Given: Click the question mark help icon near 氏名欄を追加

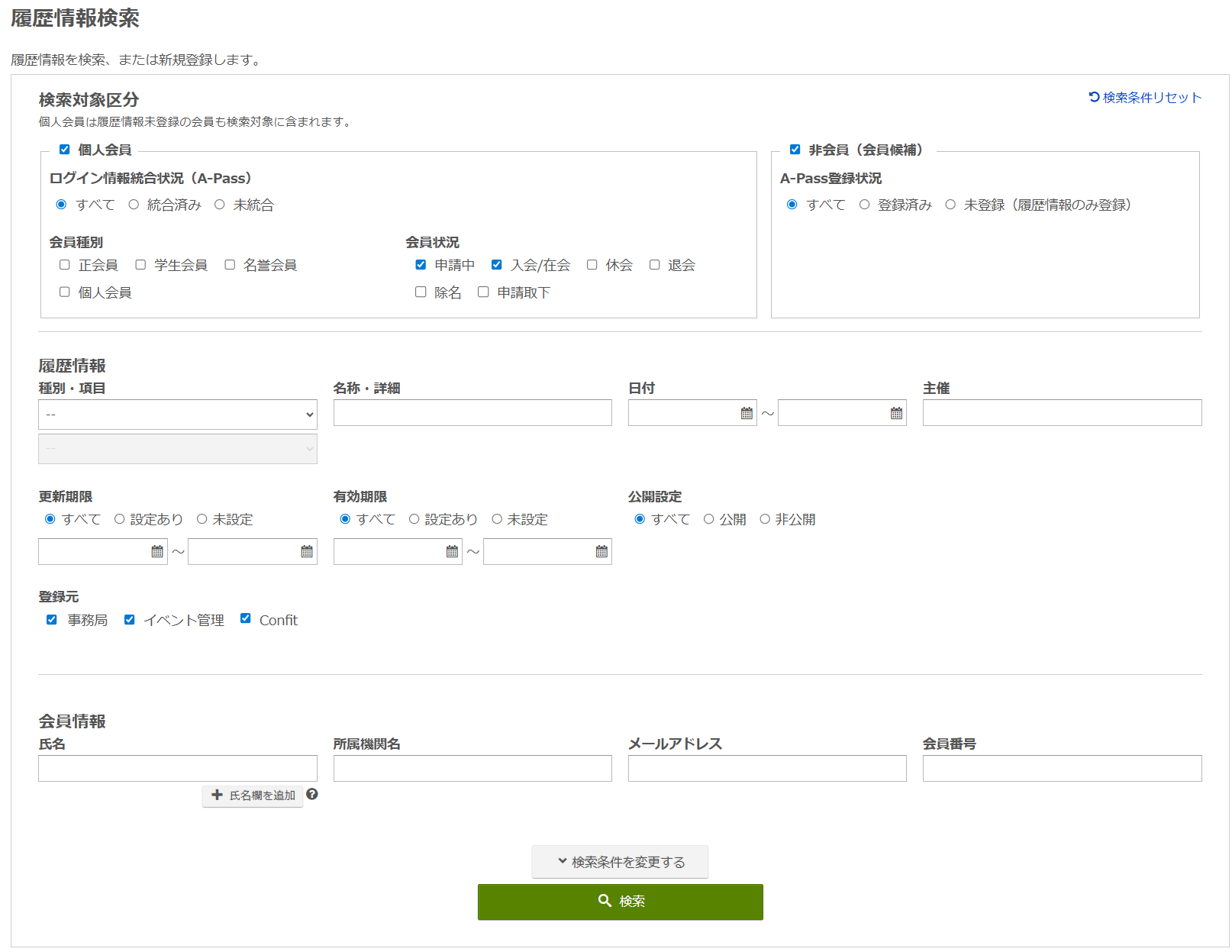Looking at the screenshot, I should 313,795.
